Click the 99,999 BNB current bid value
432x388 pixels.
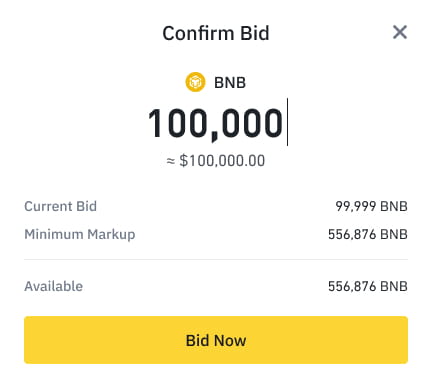pyautogui.click(x=371, y=206)
